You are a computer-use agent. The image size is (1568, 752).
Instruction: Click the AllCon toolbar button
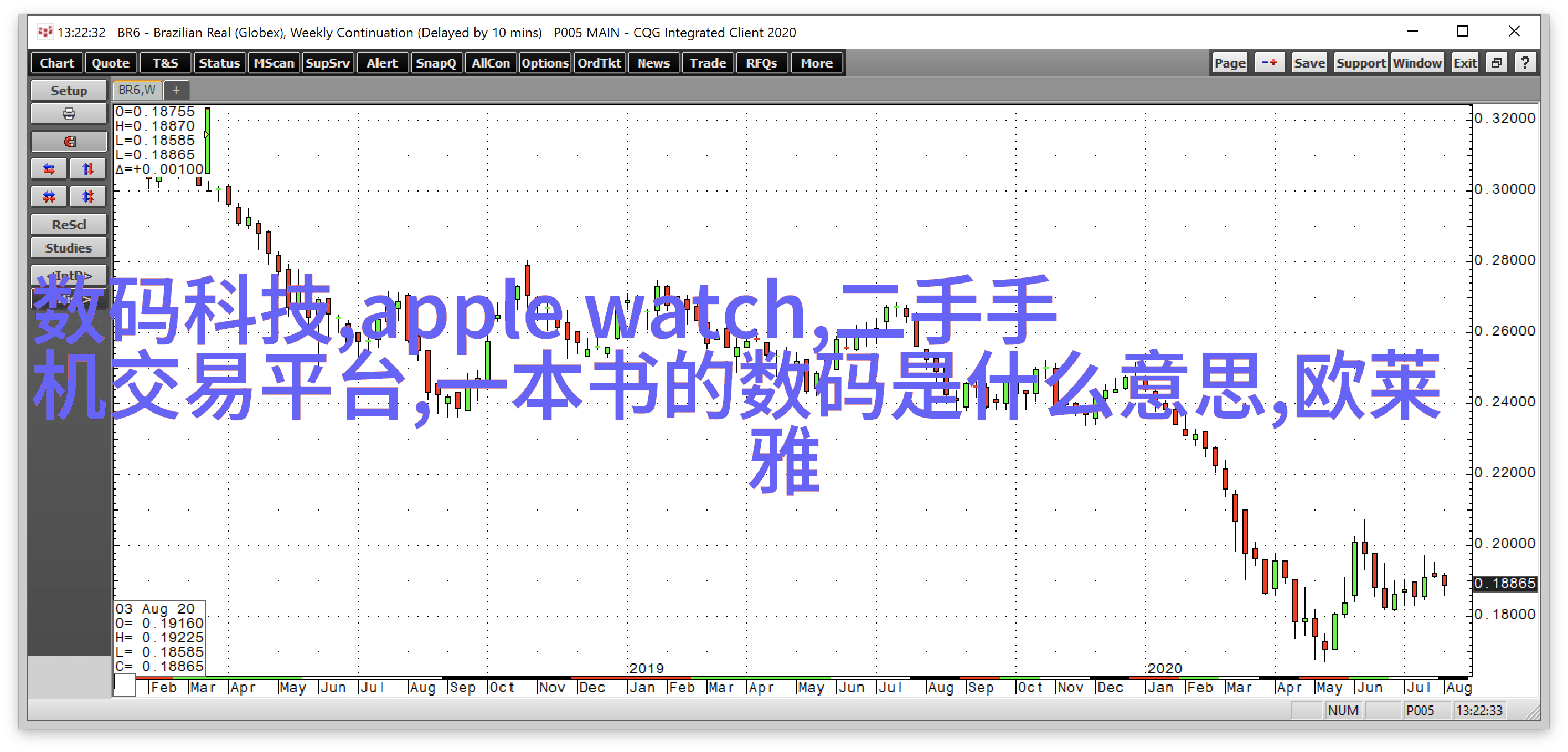coord(491,63)
